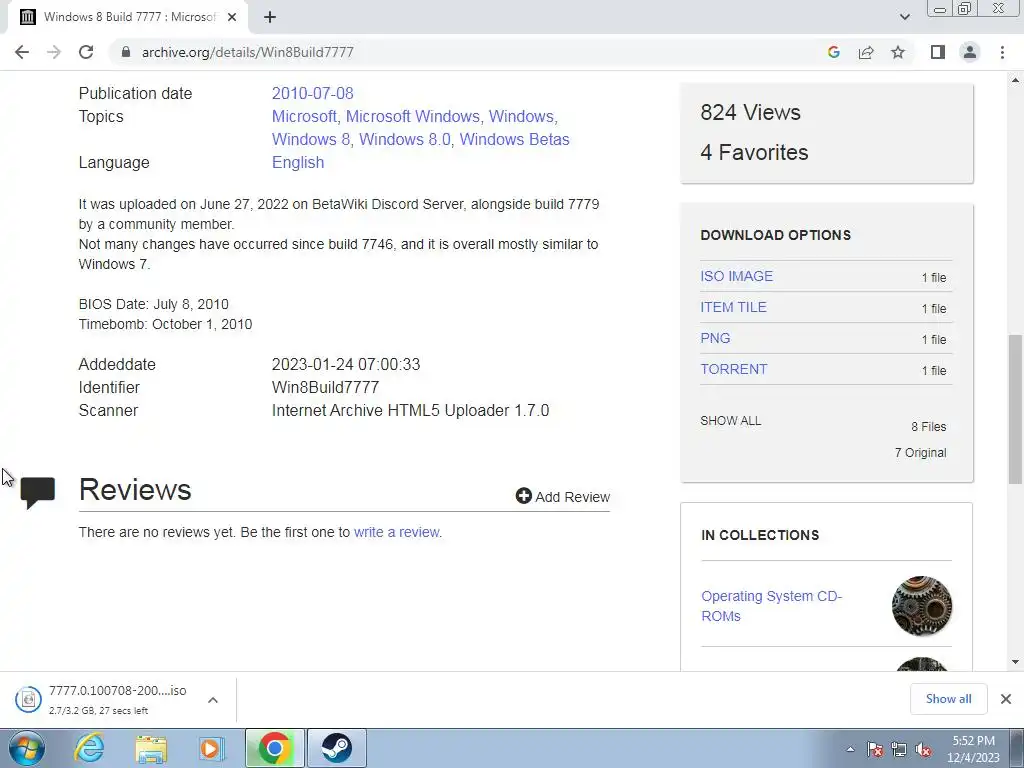Show all downloads
1024x768 pixels.
point(948,699)
